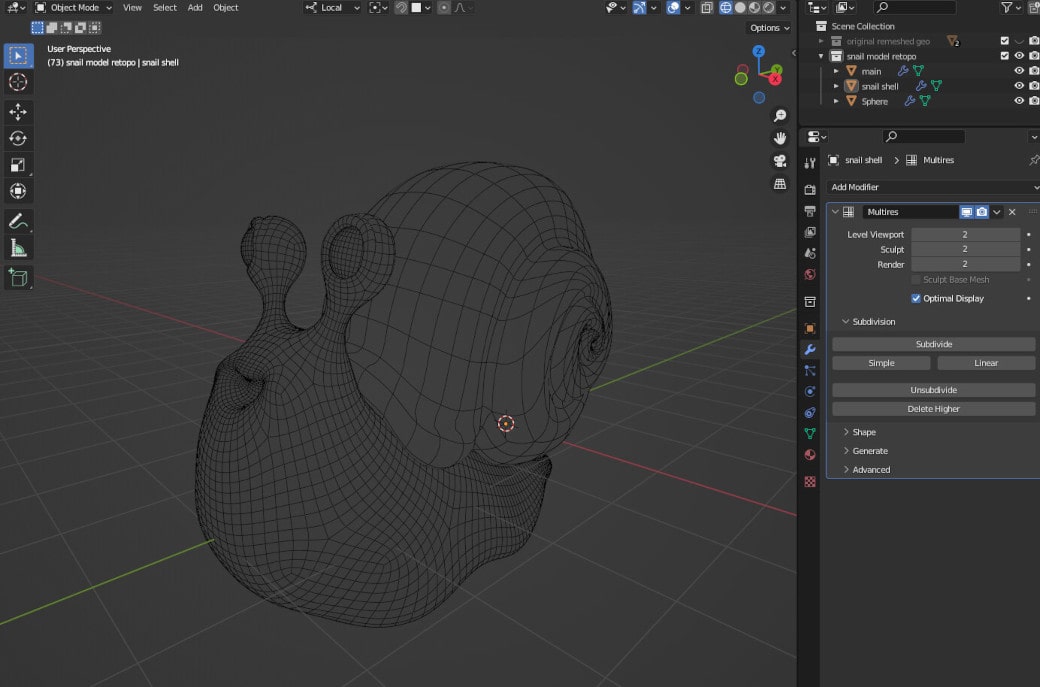The height and width of the screenshot is (687, 1040).
Task: Hide the Sphere object in viewport
Action: (1019, 101)
